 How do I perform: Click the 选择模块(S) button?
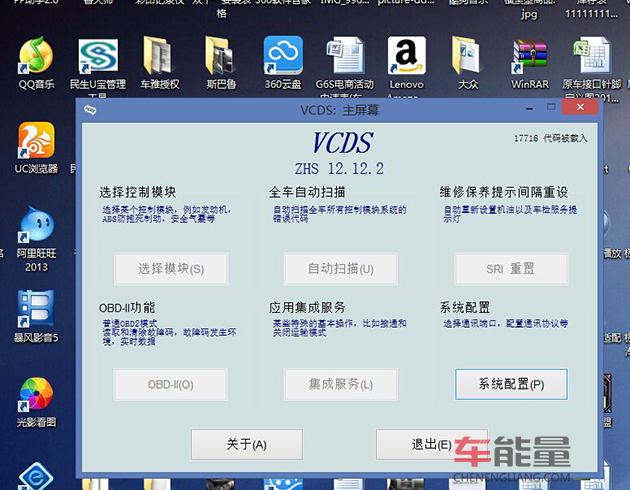pos(171,269)
